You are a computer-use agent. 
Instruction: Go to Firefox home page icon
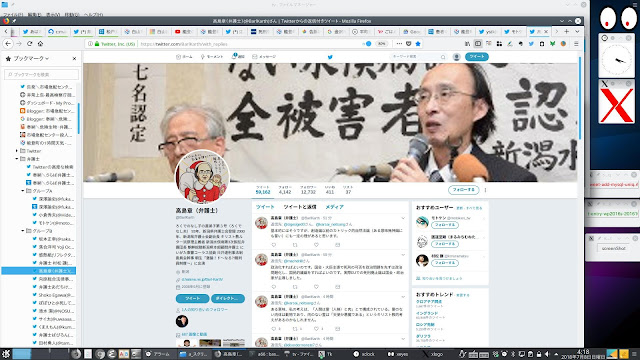[x=40, y=44]
